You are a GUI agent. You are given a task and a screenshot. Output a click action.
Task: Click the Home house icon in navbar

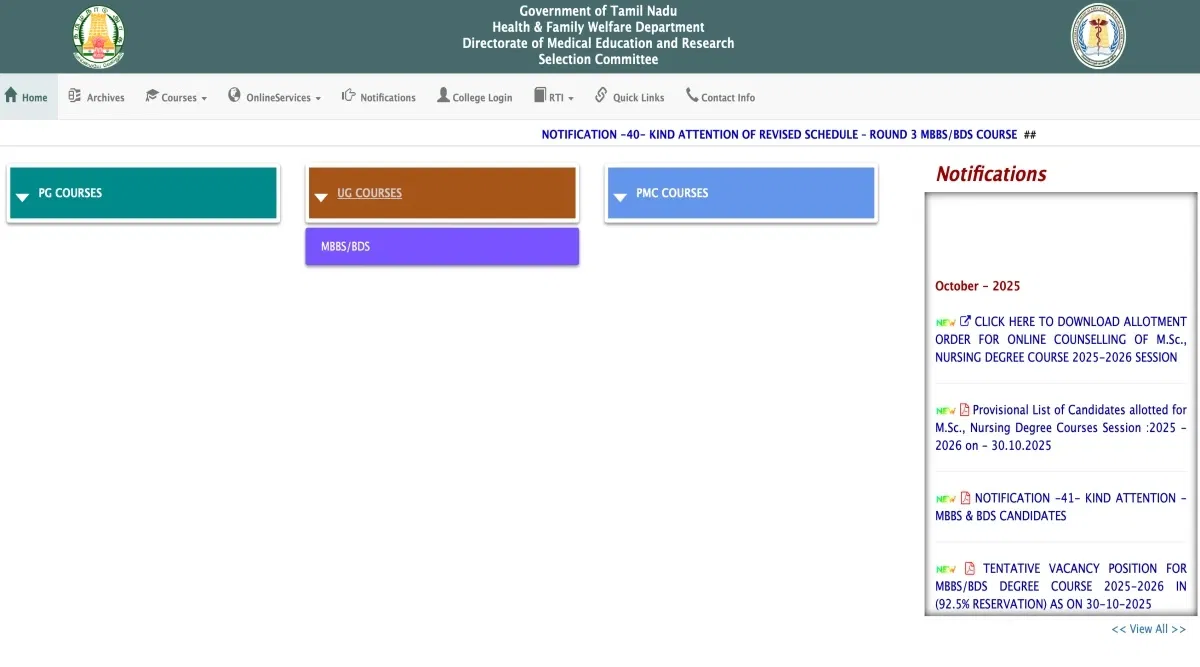11,96
